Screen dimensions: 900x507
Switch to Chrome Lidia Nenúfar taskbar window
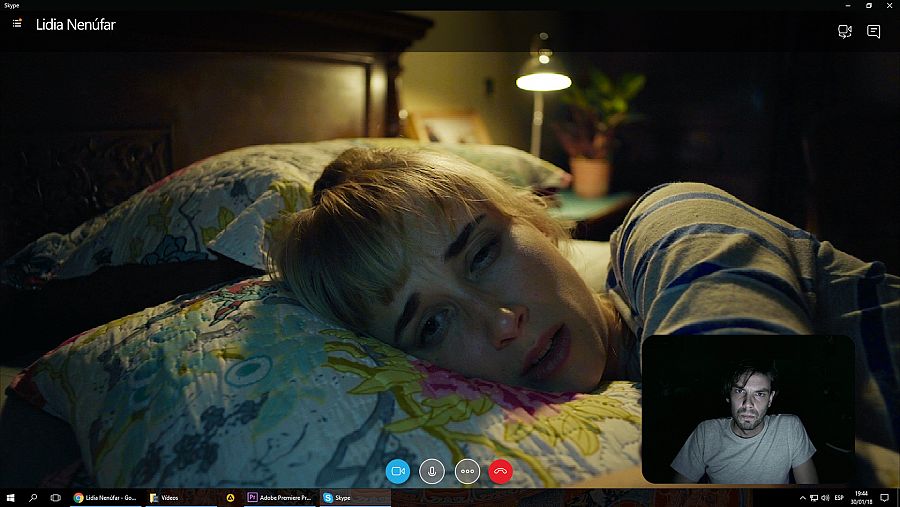pos(106,498)
